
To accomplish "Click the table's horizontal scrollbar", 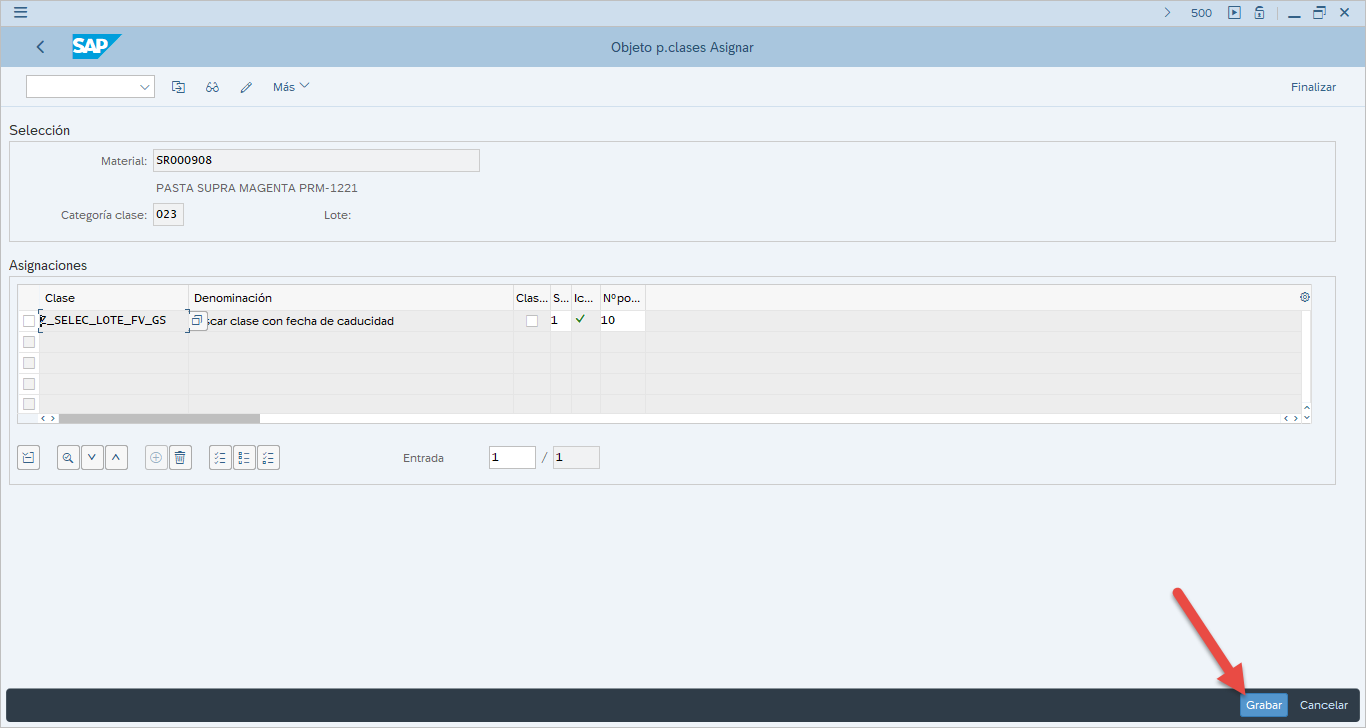I will point(159,418).
